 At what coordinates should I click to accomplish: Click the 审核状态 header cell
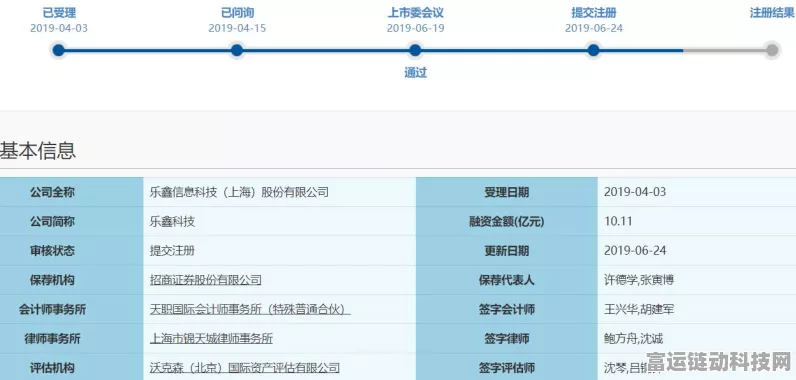[72, 251]
